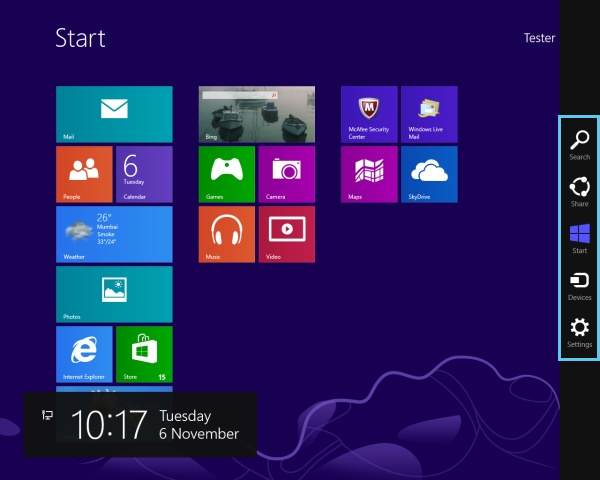
Task: Open the SkyDrive tile
Action: pos(429,174)
